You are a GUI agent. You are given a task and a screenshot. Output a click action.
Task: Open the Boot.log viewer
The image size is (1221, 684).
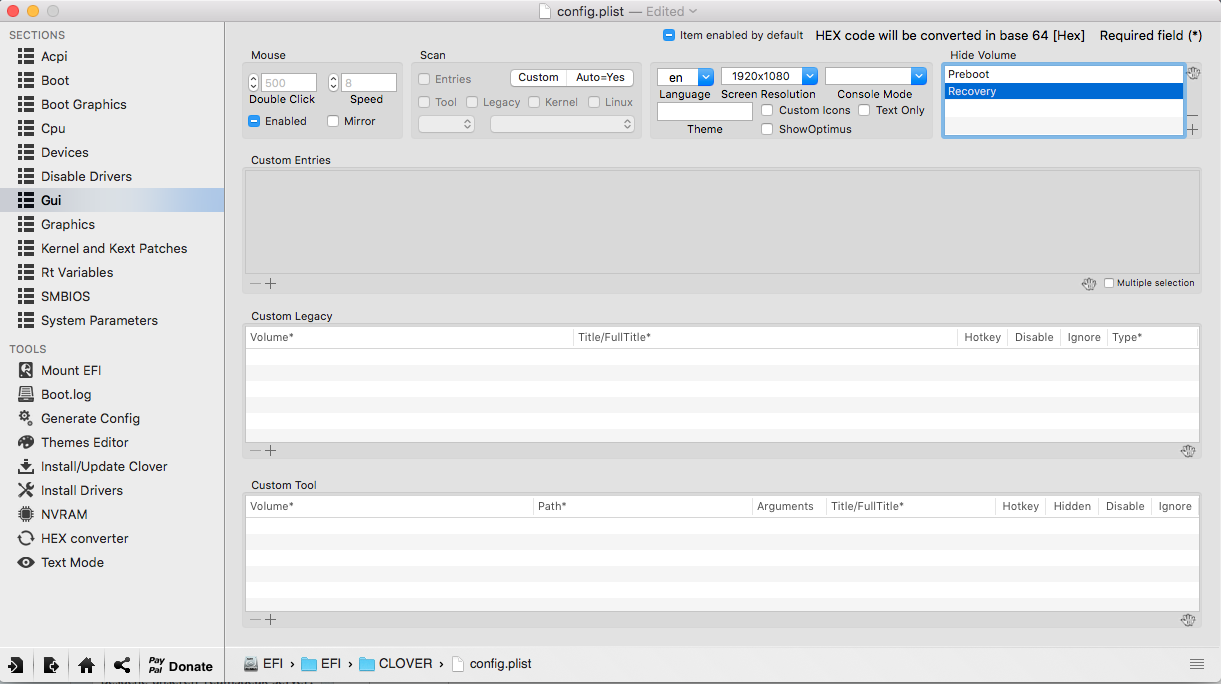(x=65, y=394)
